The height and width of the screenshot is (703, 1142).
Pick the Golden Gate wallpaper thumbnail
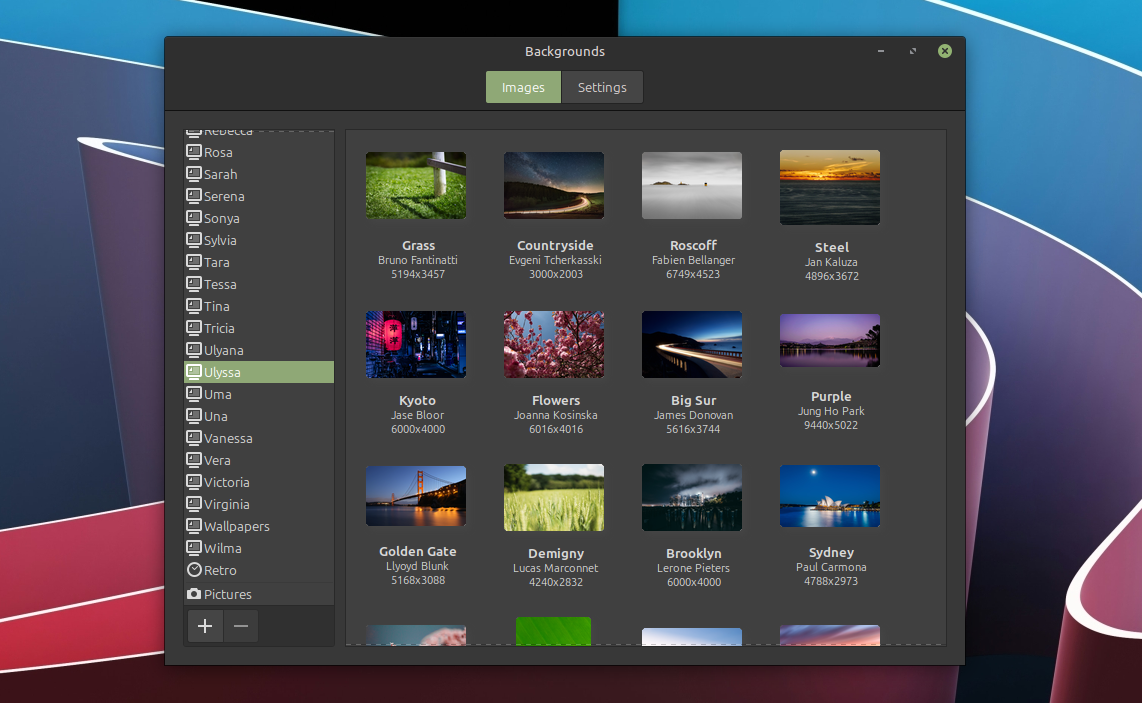coord(416,496)
